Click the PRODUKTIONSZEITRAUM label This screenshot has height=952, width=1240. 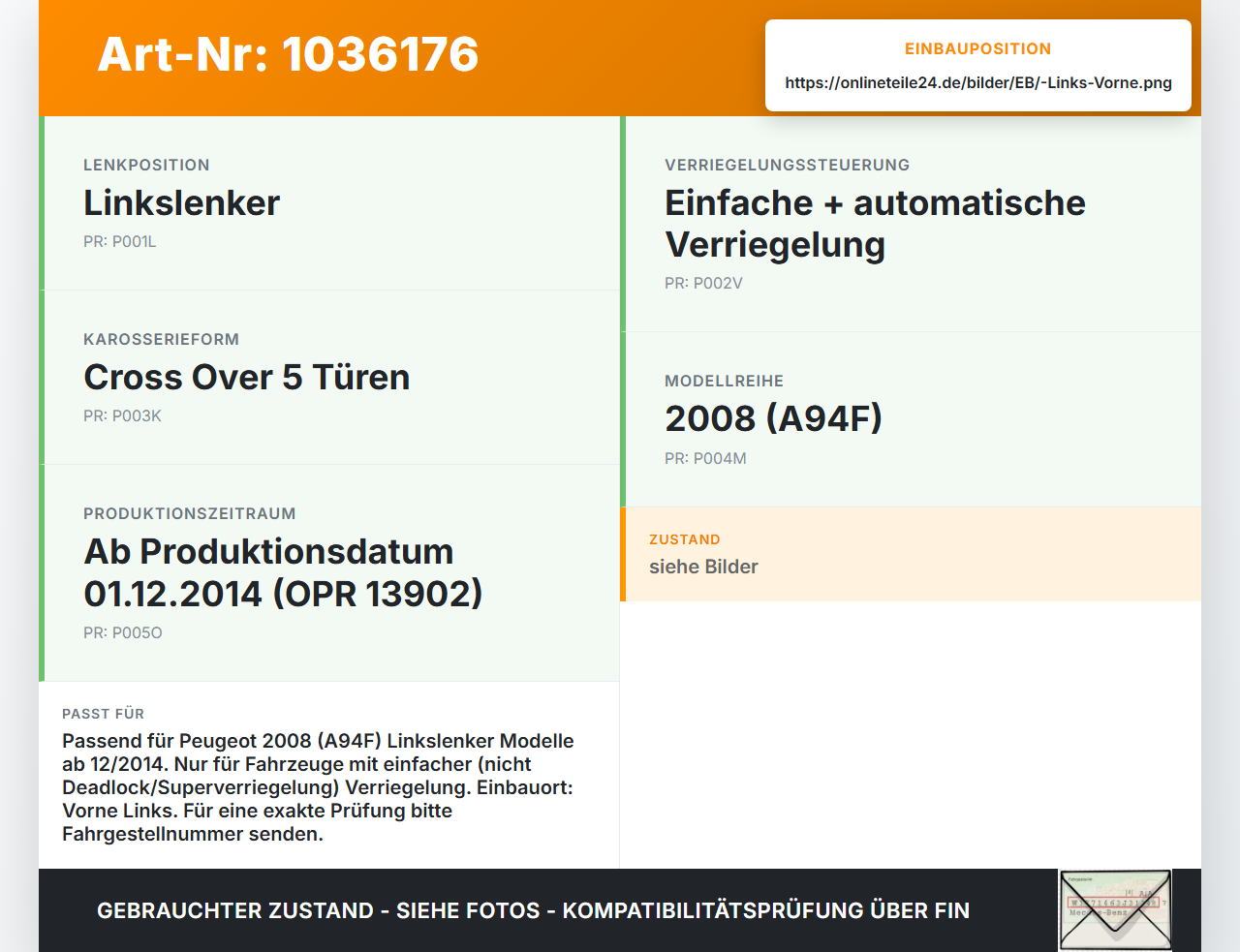[x=190, y=514]
